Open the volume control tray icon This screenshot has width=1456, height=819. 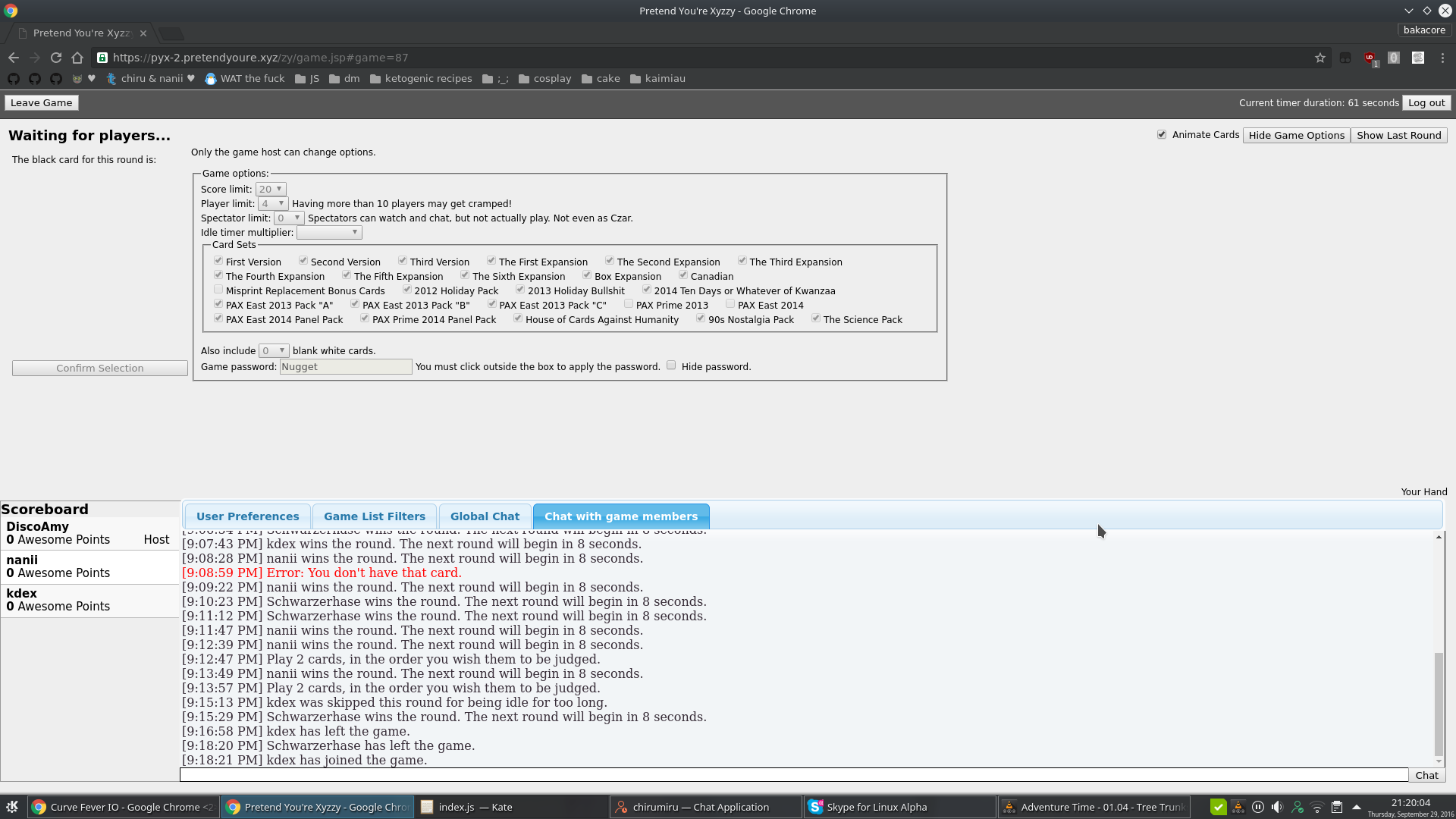point(1277,807)
